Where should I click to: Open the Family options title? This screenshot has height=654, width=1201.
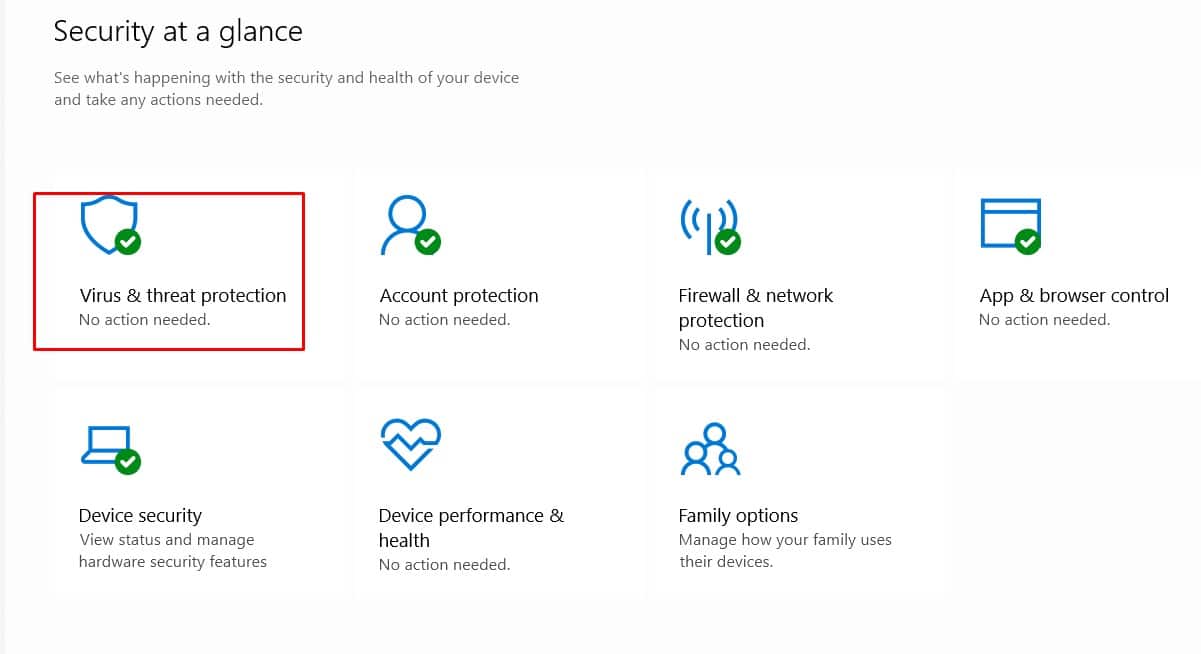pos(738,516)
